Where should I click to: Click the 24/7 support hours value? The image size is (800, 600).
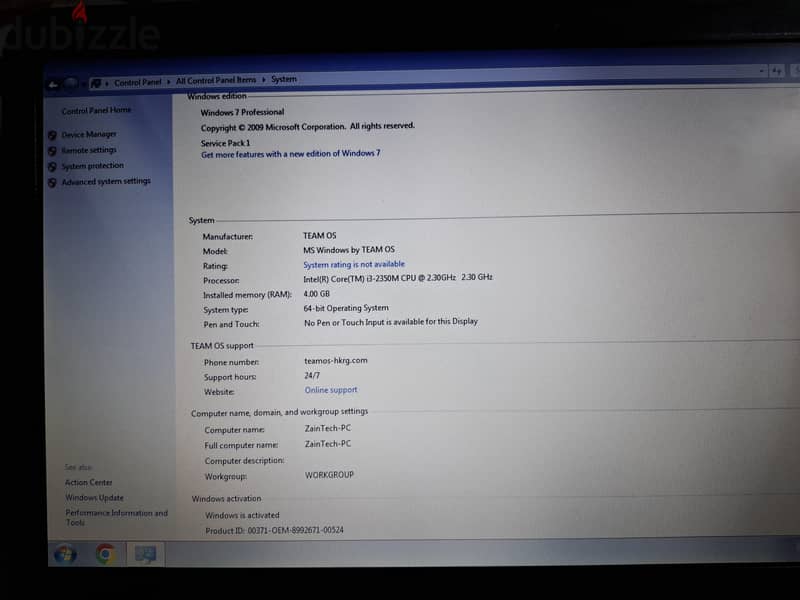(312, 375)
